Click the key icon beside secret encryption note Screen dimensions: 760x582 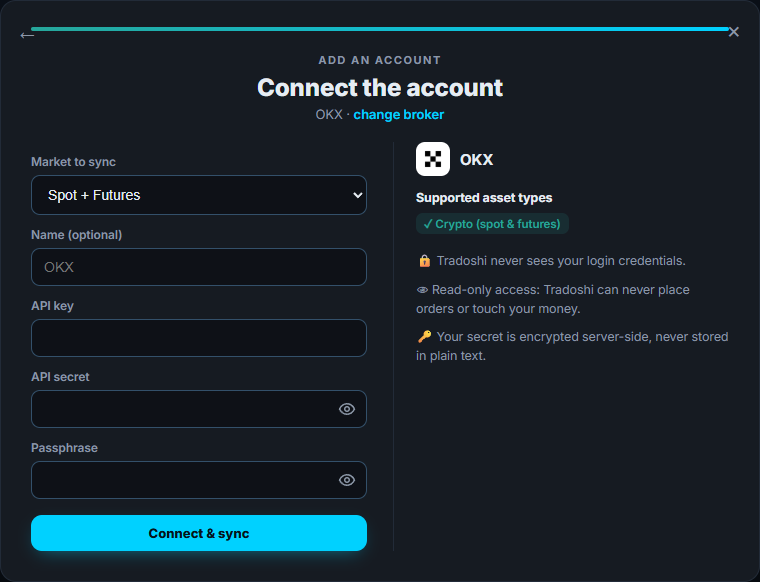tap(425, 336)
